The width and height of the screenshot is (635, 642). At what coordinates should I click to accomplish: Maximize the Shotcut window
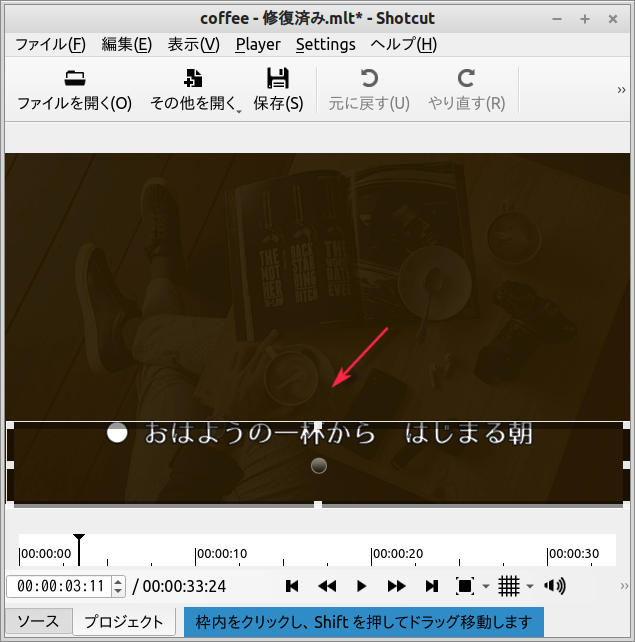point(585,19)
